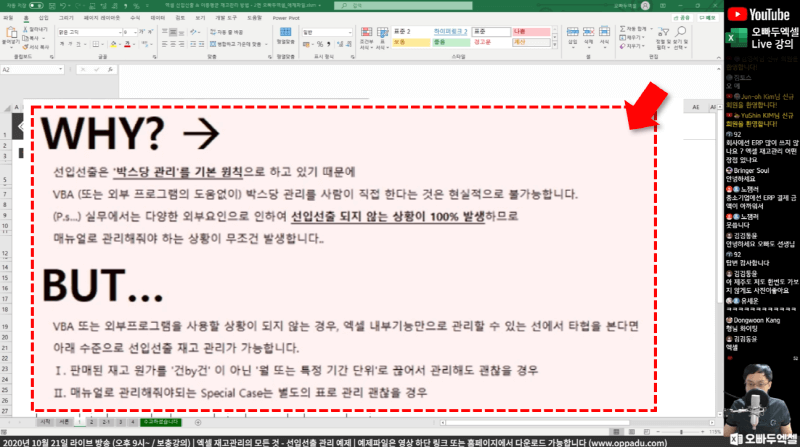
Task: Apply the '보통' yellow cell style
Action: 411,42
